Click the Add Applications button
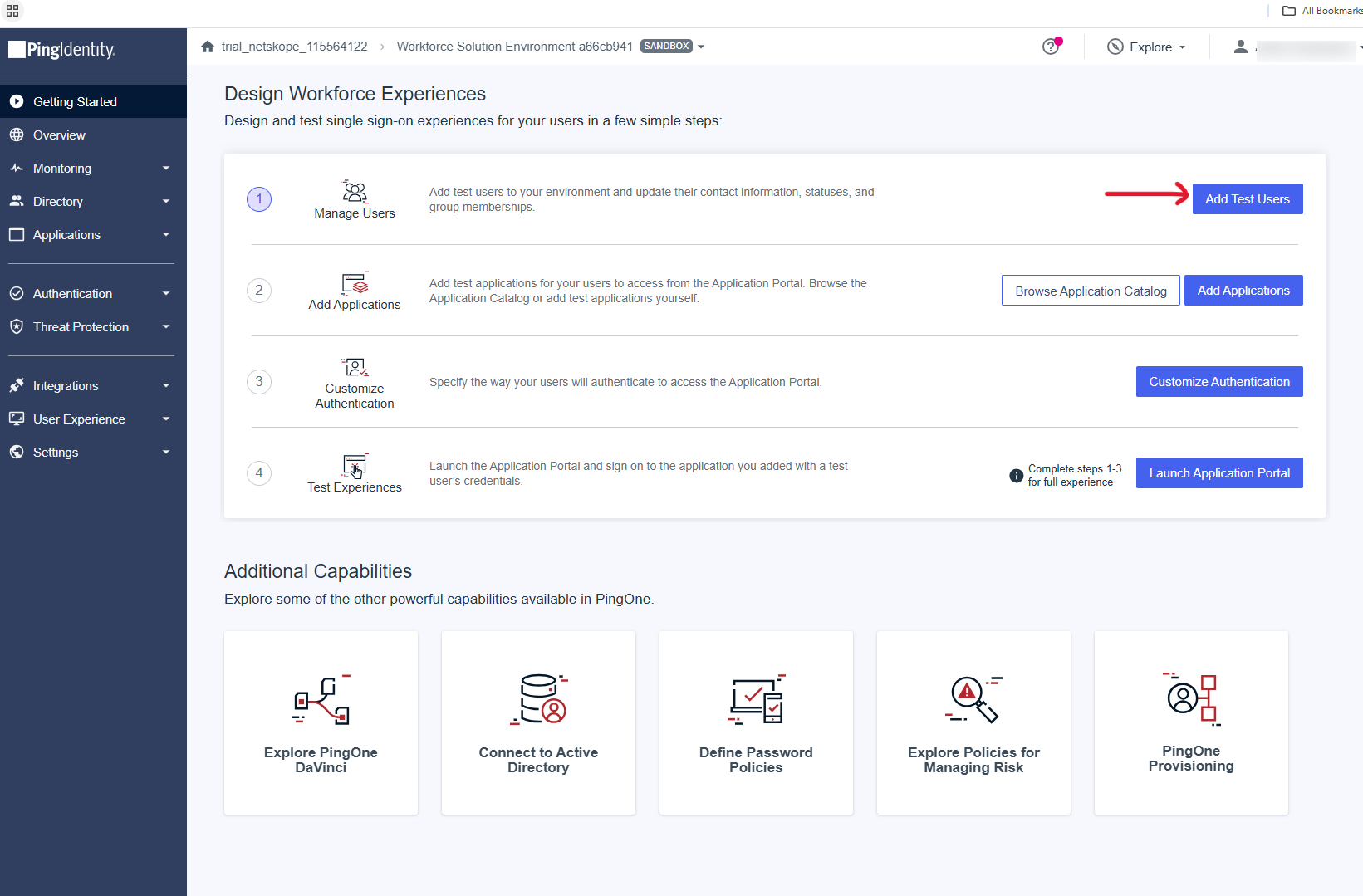 tap(1243, 291)
